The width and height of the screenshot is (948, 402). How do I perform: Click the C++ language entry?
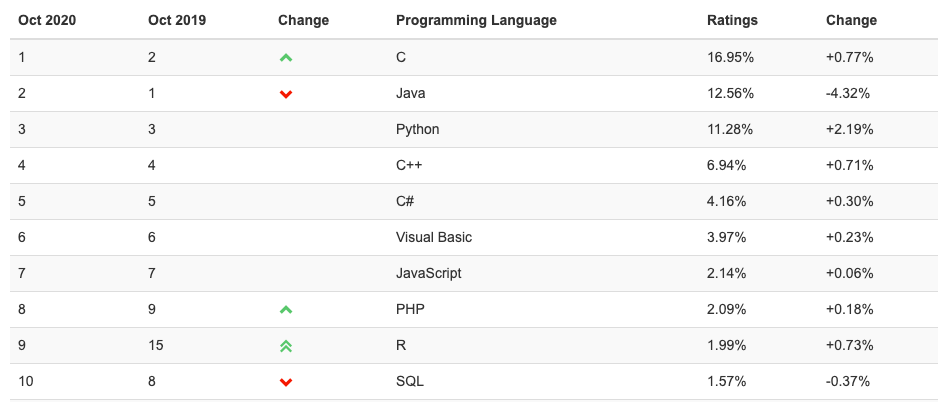(409, 166)
